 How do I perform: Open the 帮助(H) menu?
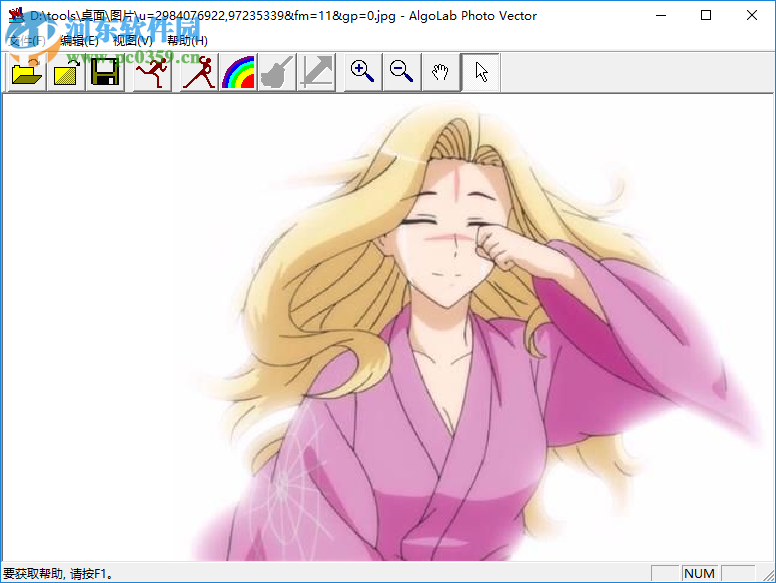pyautogui.click(x=187, y=41)
